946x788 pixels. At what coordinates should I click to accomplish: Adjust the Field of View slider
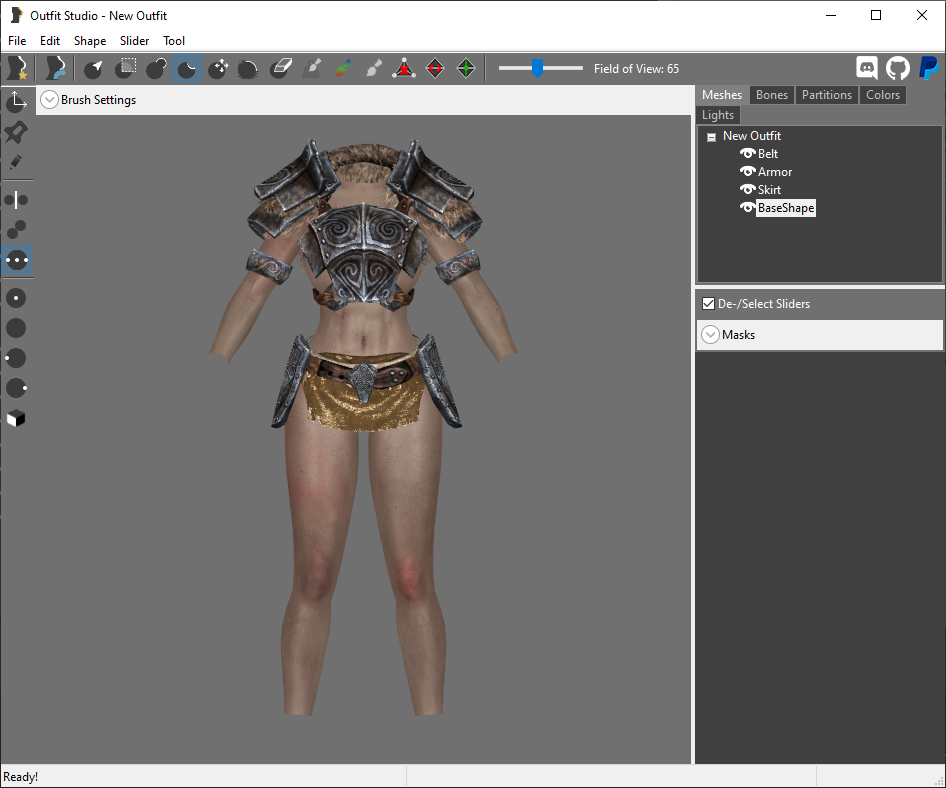(x=540, y=68)
